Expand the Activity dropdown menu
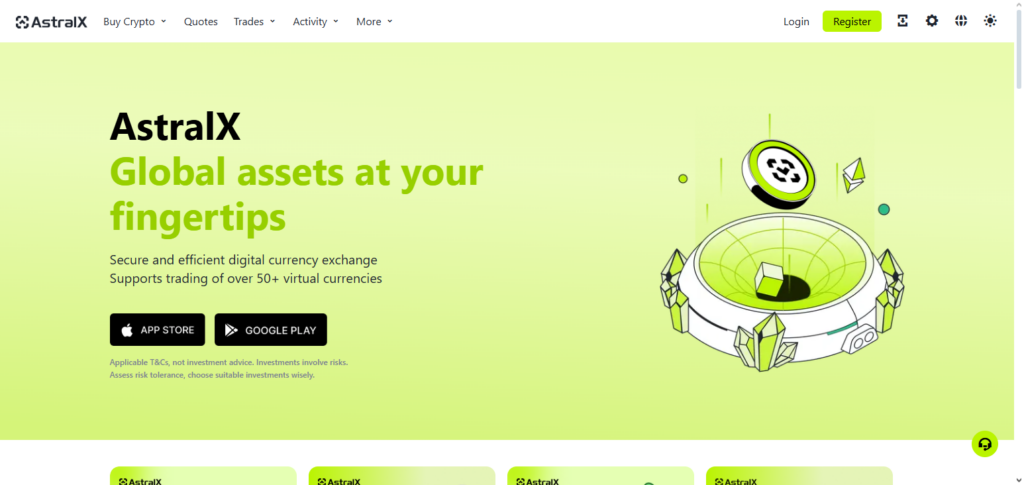The image size is (1024, 485). [316, 22]
